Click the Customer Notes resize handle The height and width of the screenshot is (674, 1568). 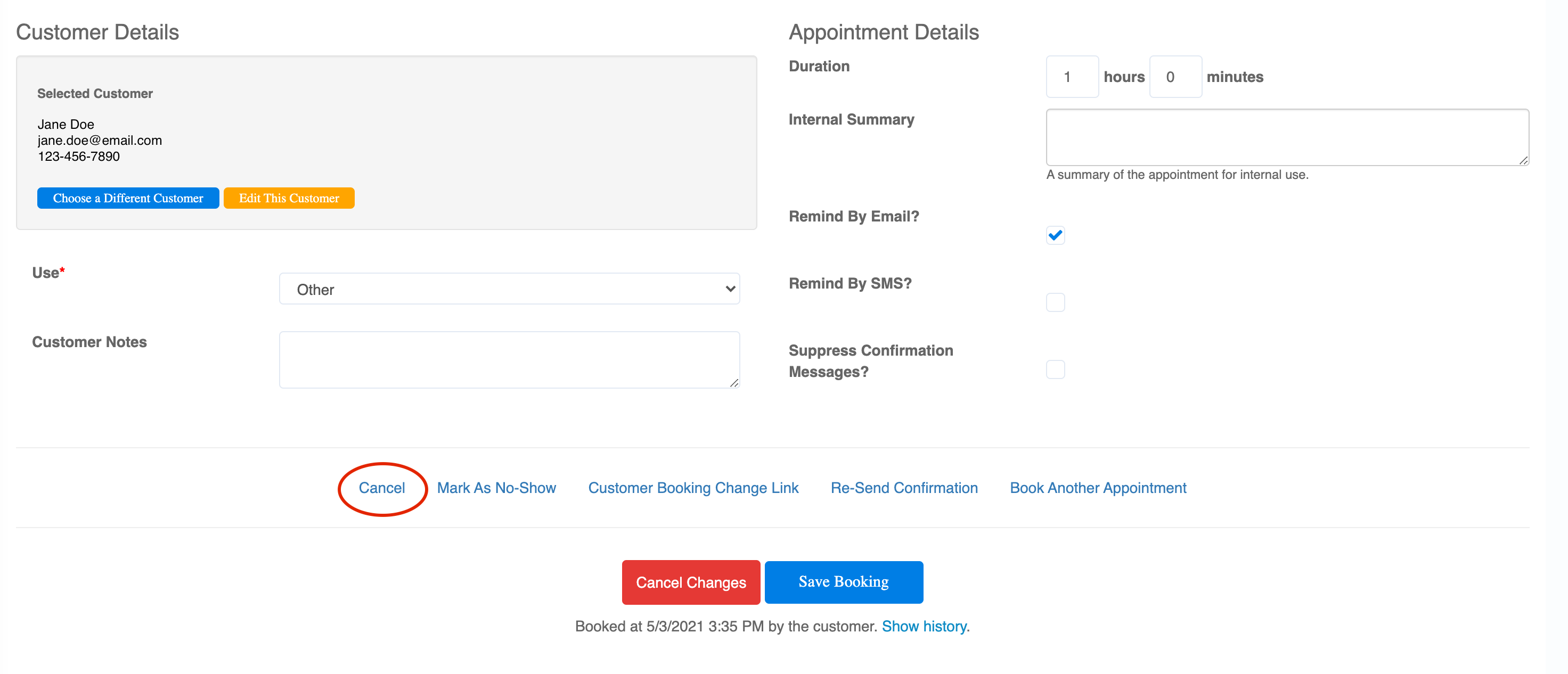[733, 383]
